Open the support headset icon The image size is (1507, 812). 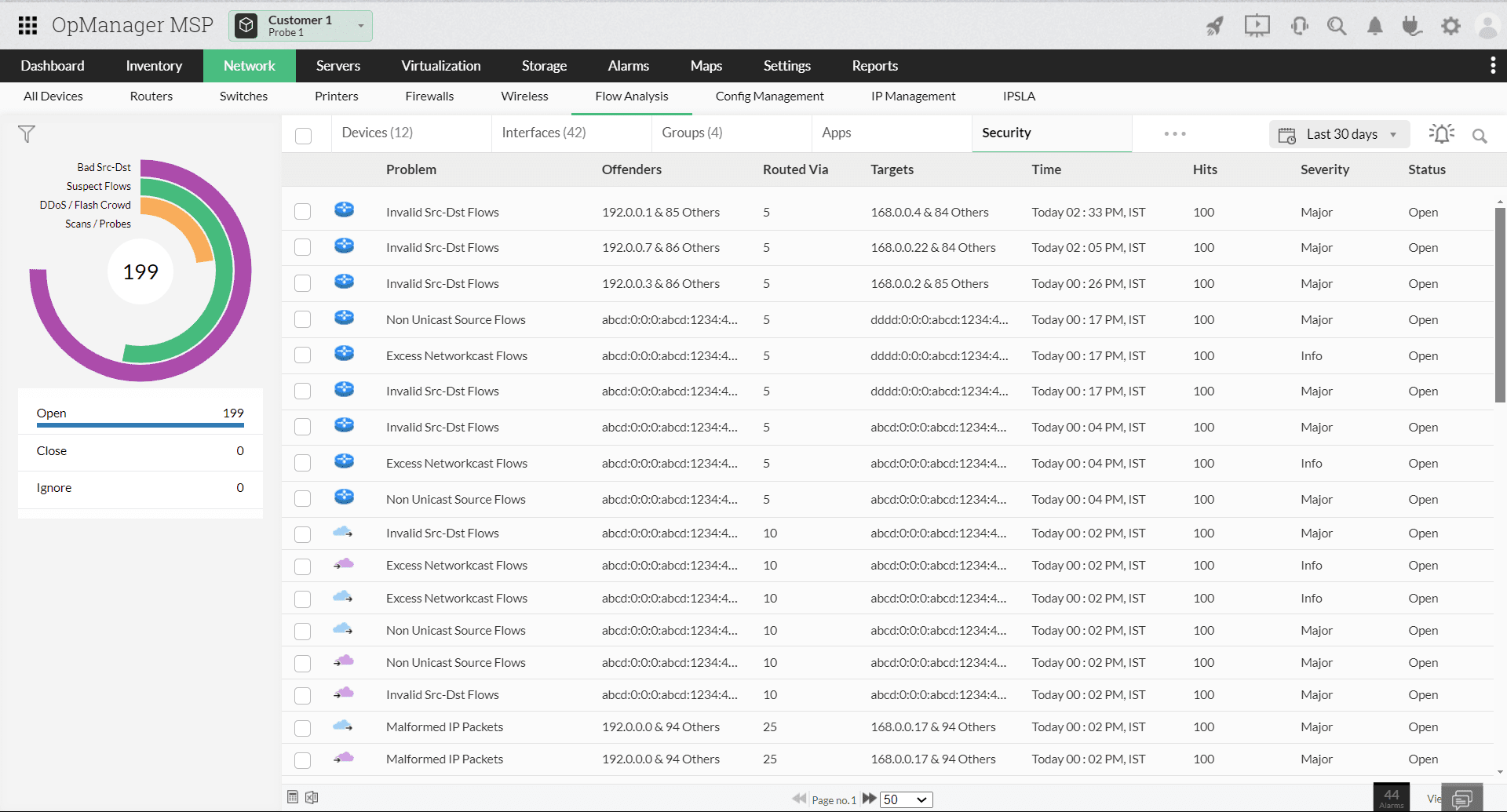[1299, 26]
